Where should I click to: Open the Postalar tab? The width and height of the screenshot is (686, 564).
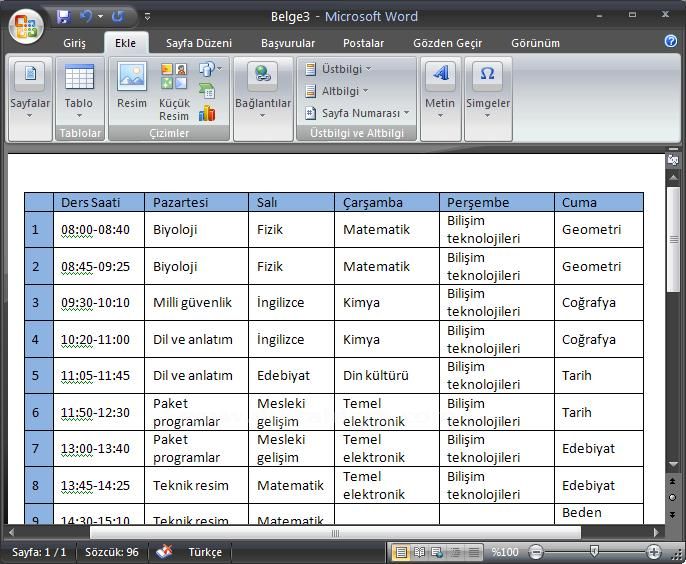pos(363,43)
